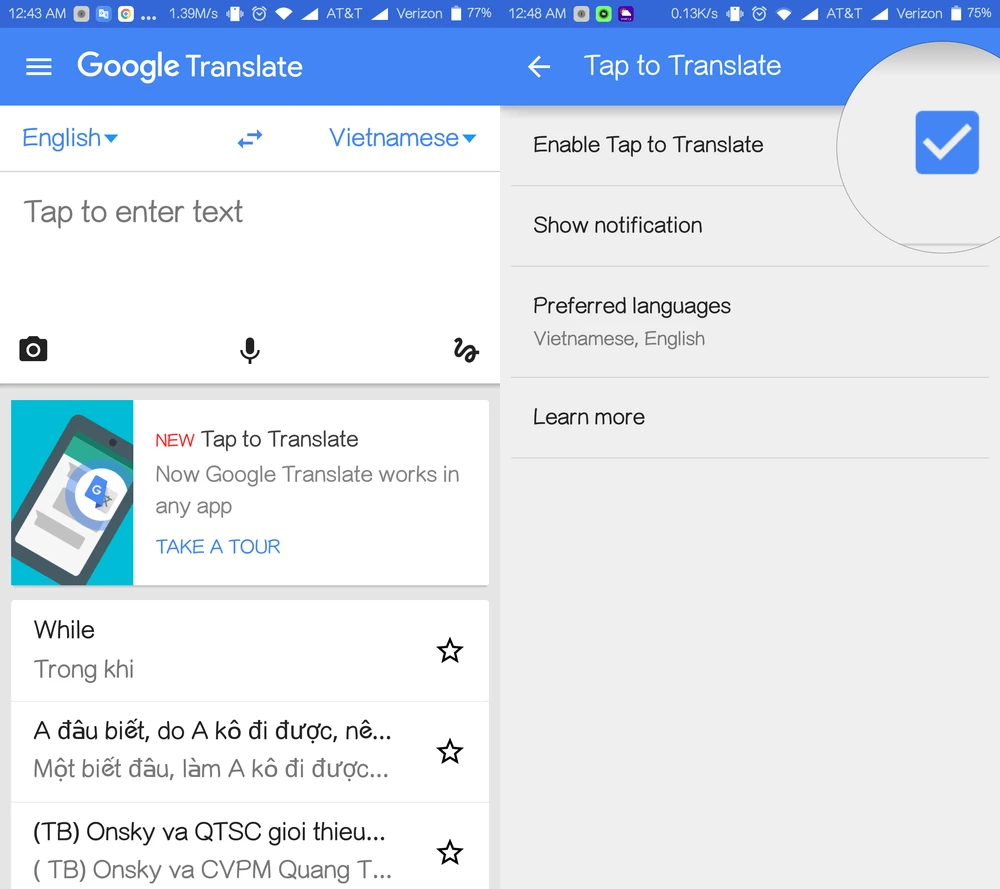Viewport: 1000px width, 889px height.
Task: Tap the Chrome notification icon in status bar
Action: click(x=126, y=14)
